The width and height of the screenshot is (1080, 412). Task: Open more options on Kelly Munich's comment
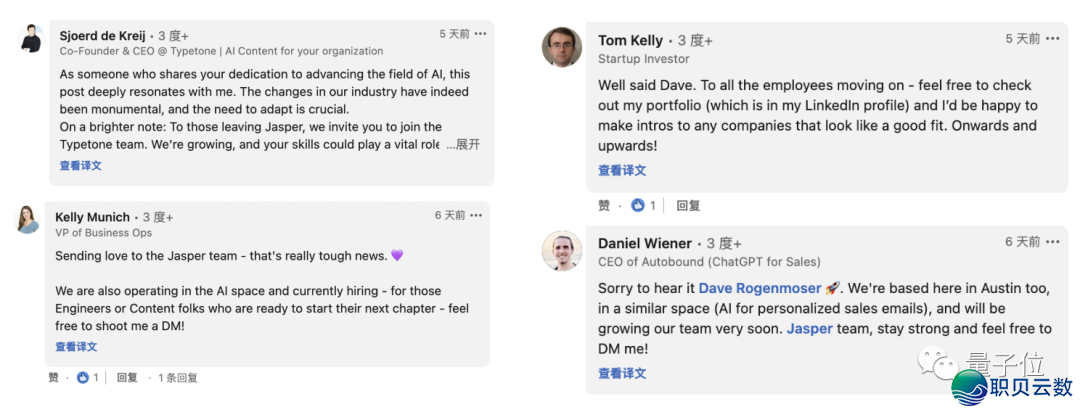[x=477, y=216]
